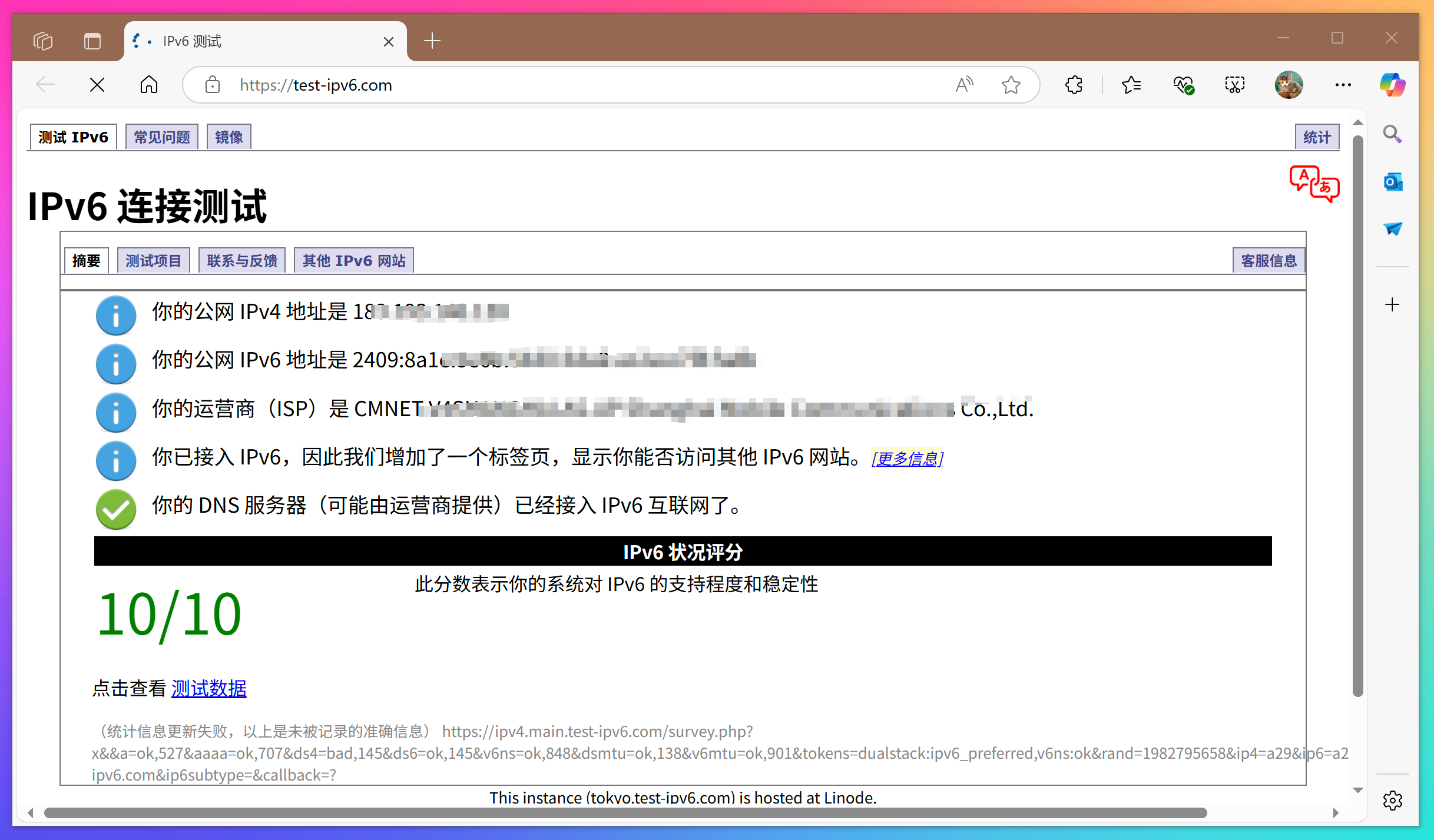
Task: Switch to the 测试项目 tab
Action: [x=153, y=260]
